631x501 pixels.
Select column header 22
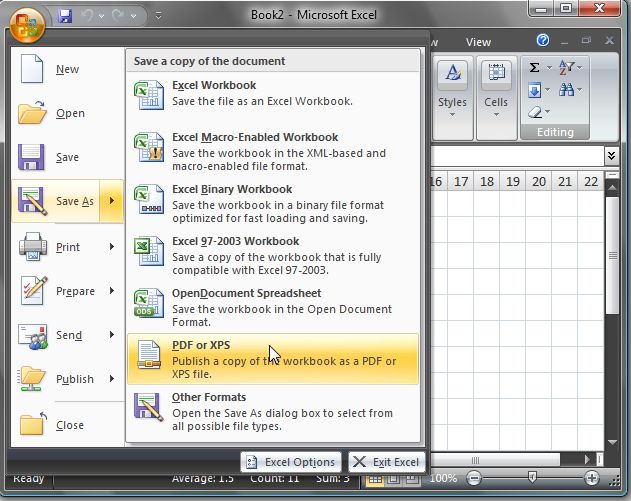591,181
